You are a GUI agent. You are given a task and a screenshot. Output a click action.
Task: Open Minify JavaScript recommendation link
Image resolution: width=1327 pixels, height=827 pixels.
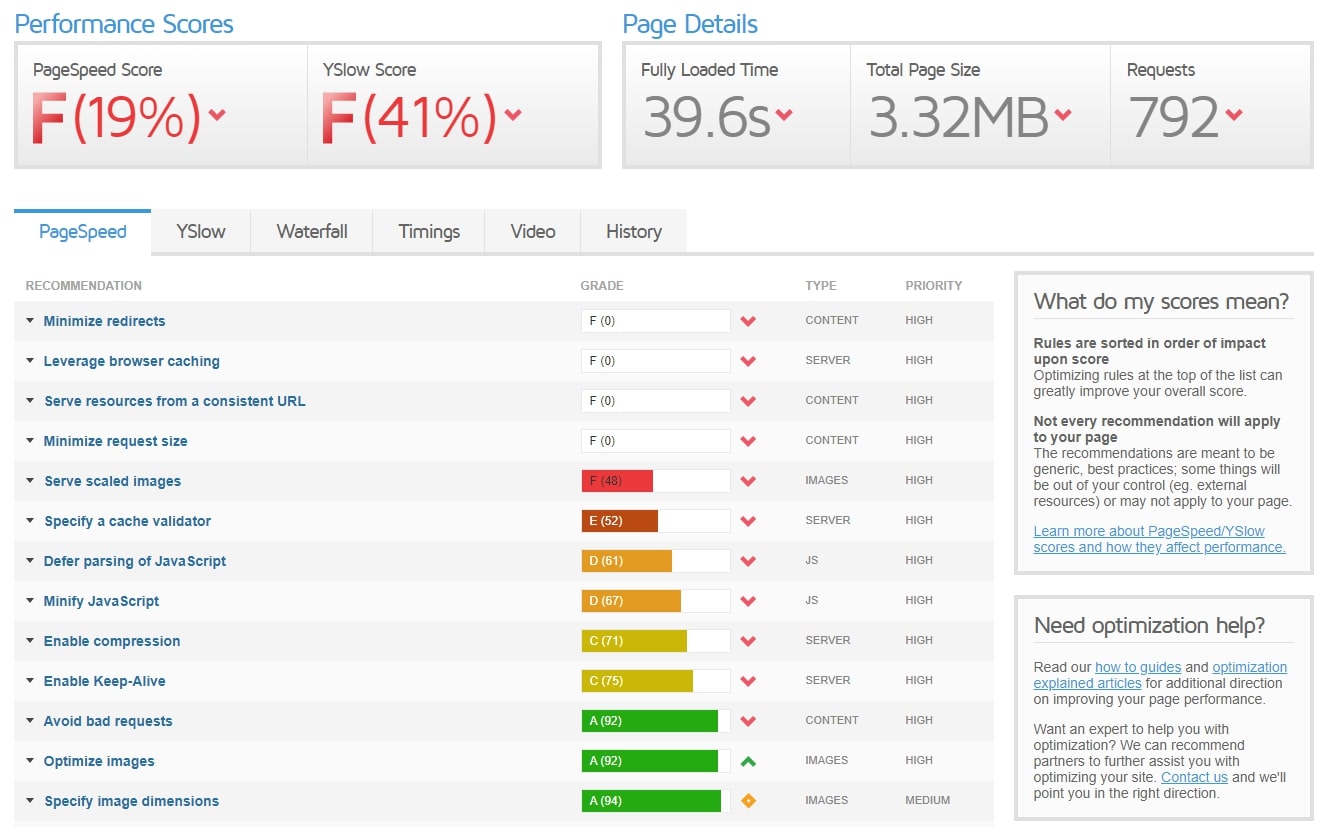coord(101,601)
